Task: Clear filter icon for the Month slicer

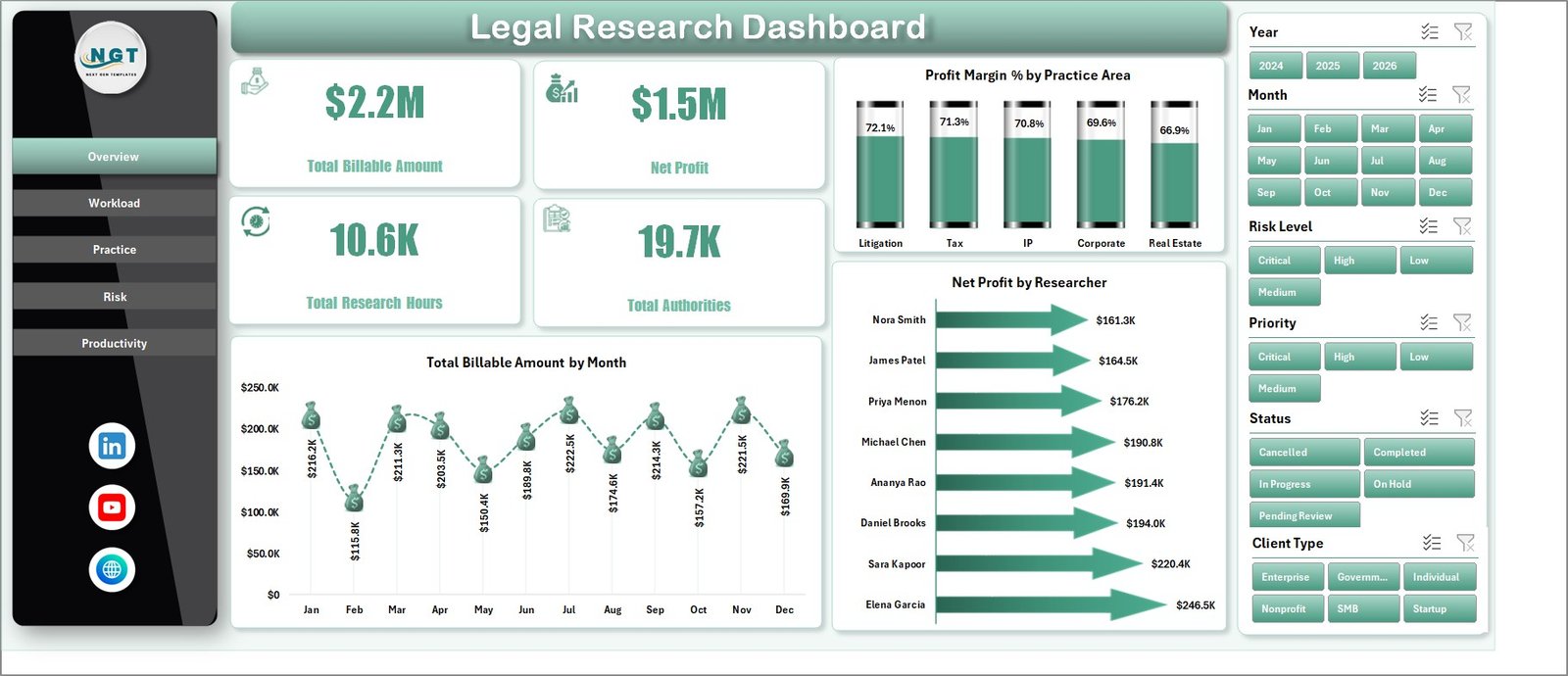Action: (x=1461, y=95)
